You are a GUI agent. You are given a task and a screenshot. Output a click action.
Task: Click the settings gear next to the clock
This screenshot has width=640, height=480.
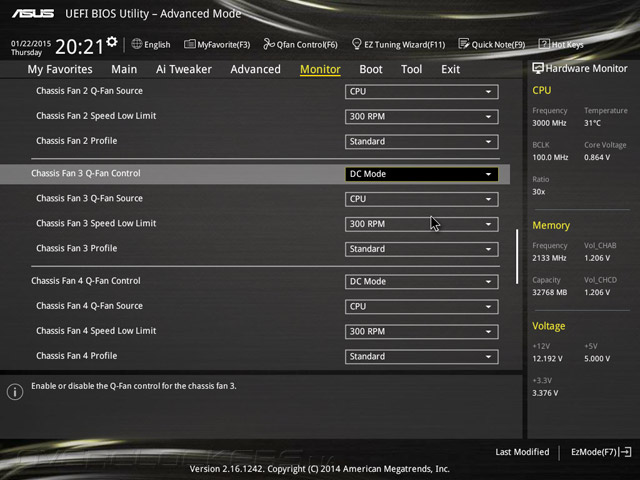click(x=112, y=42)
